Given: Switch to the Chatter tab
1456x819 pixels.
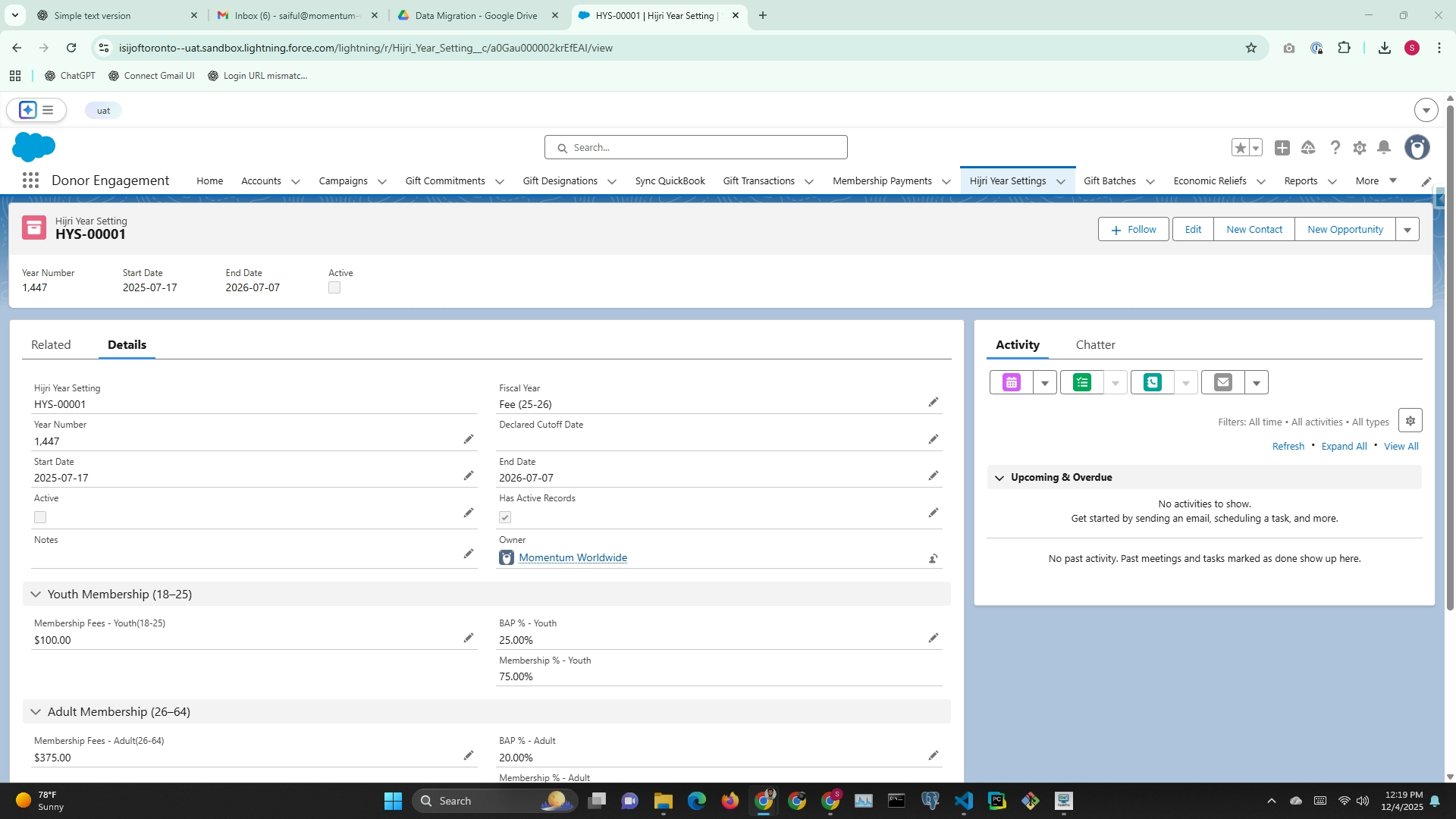Looking at the screenshot, I should pos(1095,345).
